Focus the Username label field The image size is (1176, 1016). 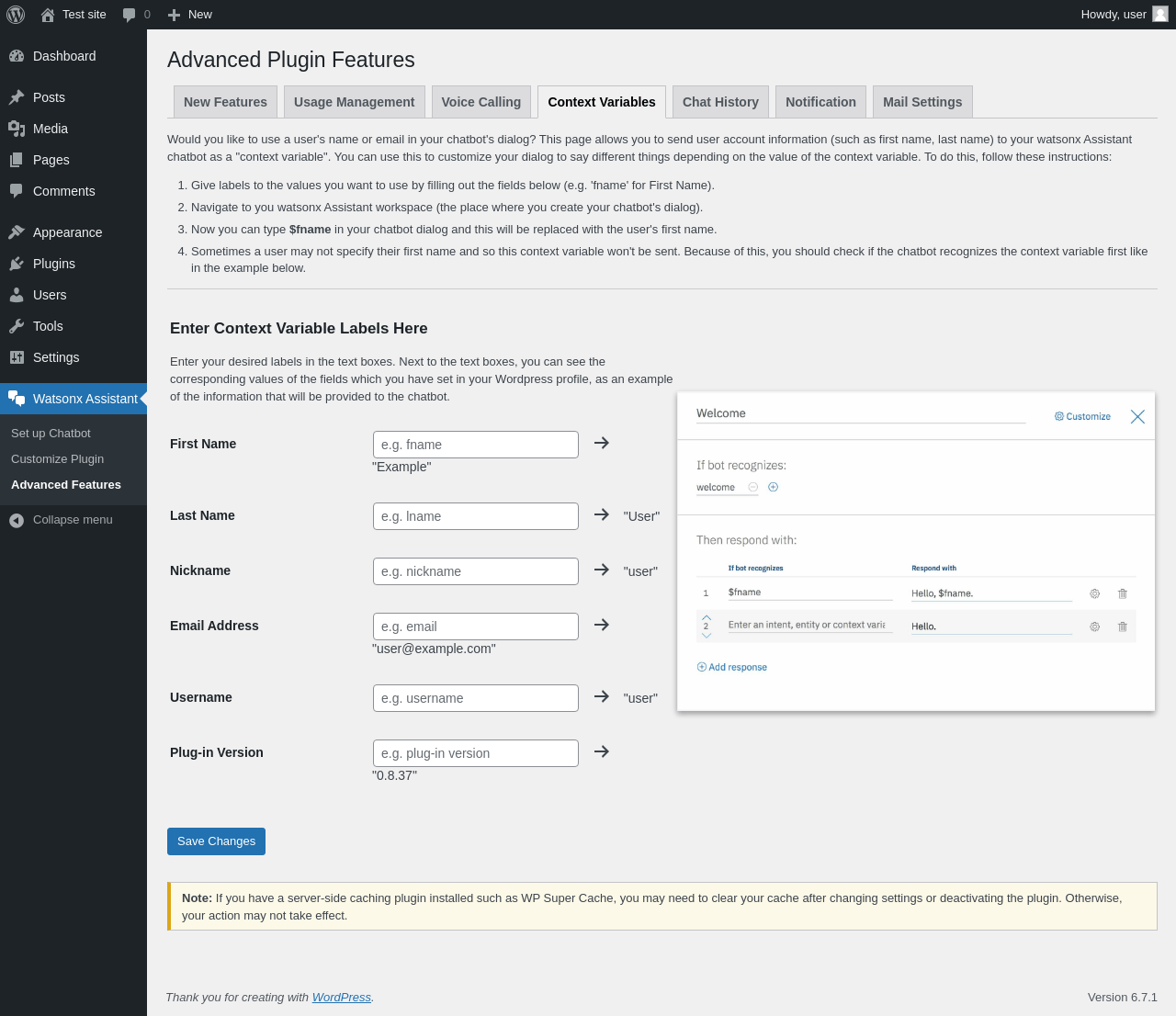(x=476, y=698)
